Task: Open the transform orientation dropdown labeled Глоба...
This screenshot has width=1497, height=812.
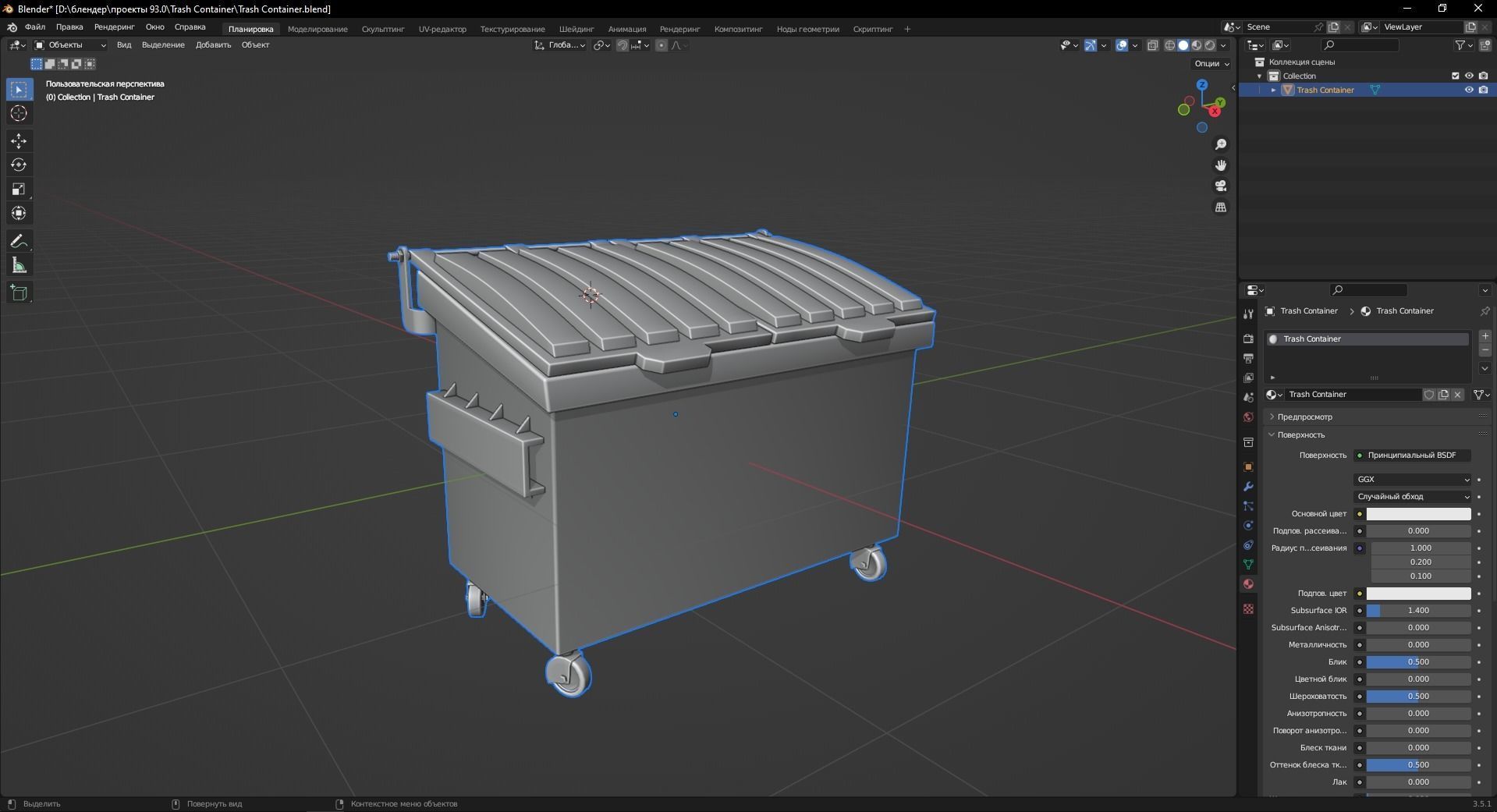Action: 560,45
